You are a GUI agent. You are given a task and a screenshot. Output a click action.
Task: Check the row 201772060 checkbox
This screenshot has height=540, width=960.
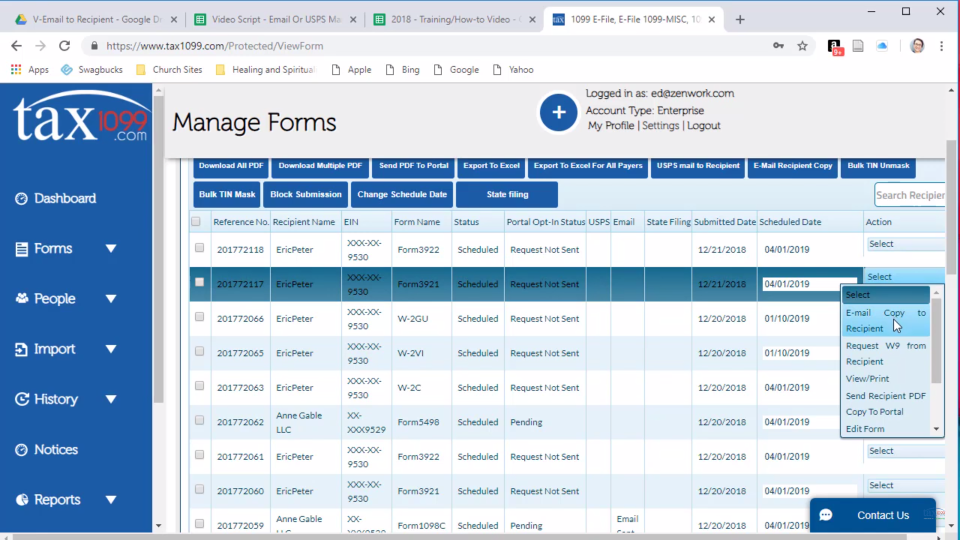[200, 489]
